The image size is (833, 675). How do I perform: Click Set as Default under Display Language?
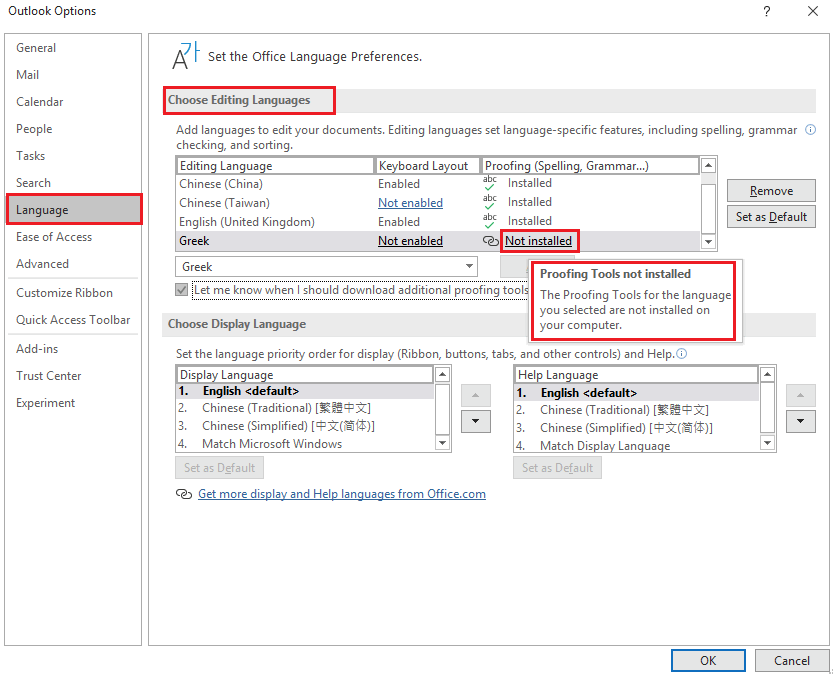point(219,468)
